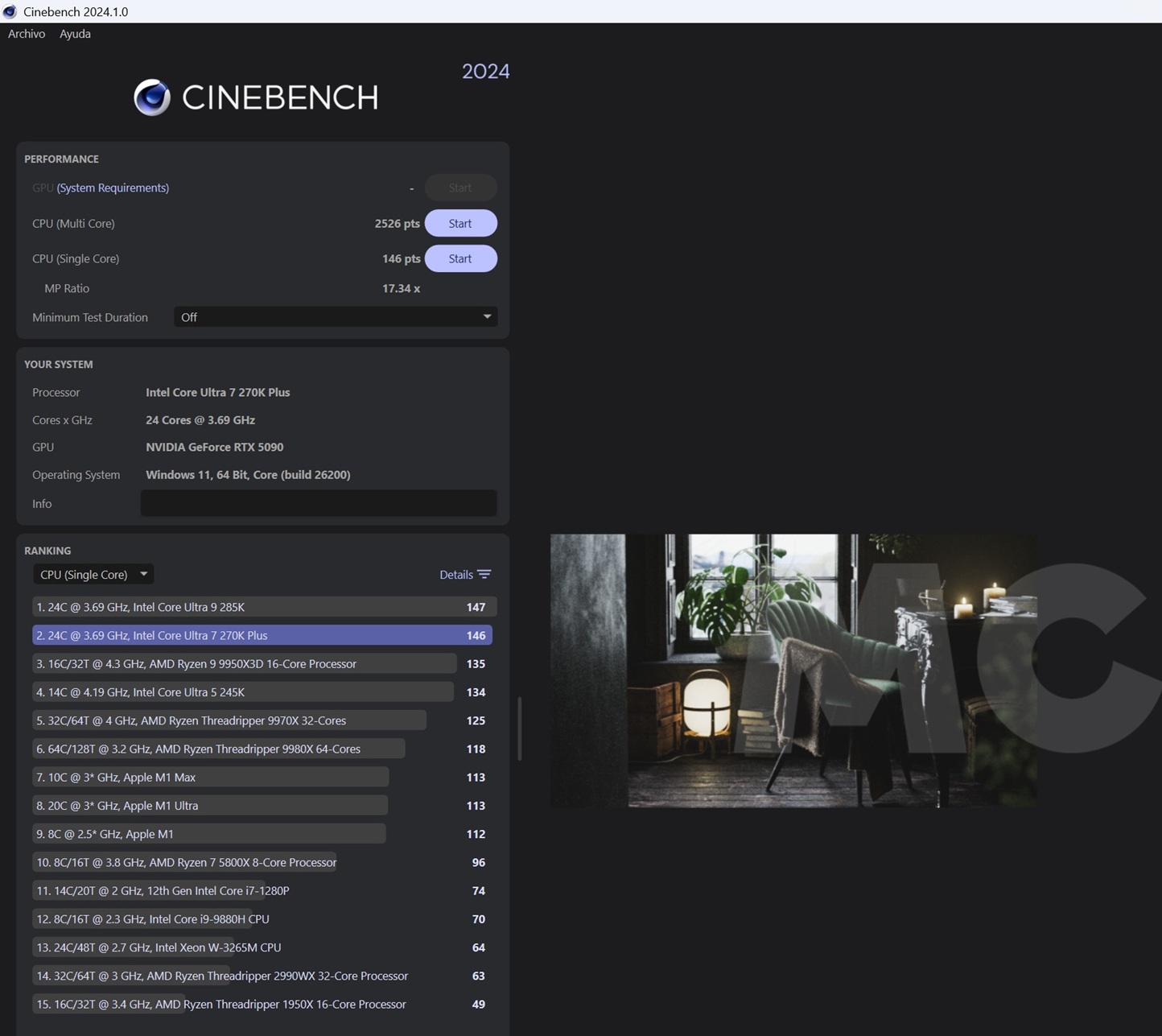This screenshot has width=1162, height=1036.
Task: Open the Archivo menu
Action: pyautogui.click(x=27, y=34)
